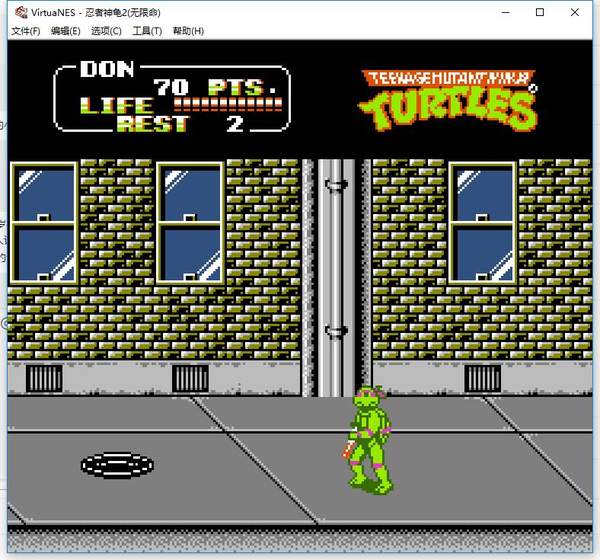Open the 文件(F) menu
The width and height of the screenshot is (600, 560).
click(x=26, y=31)
